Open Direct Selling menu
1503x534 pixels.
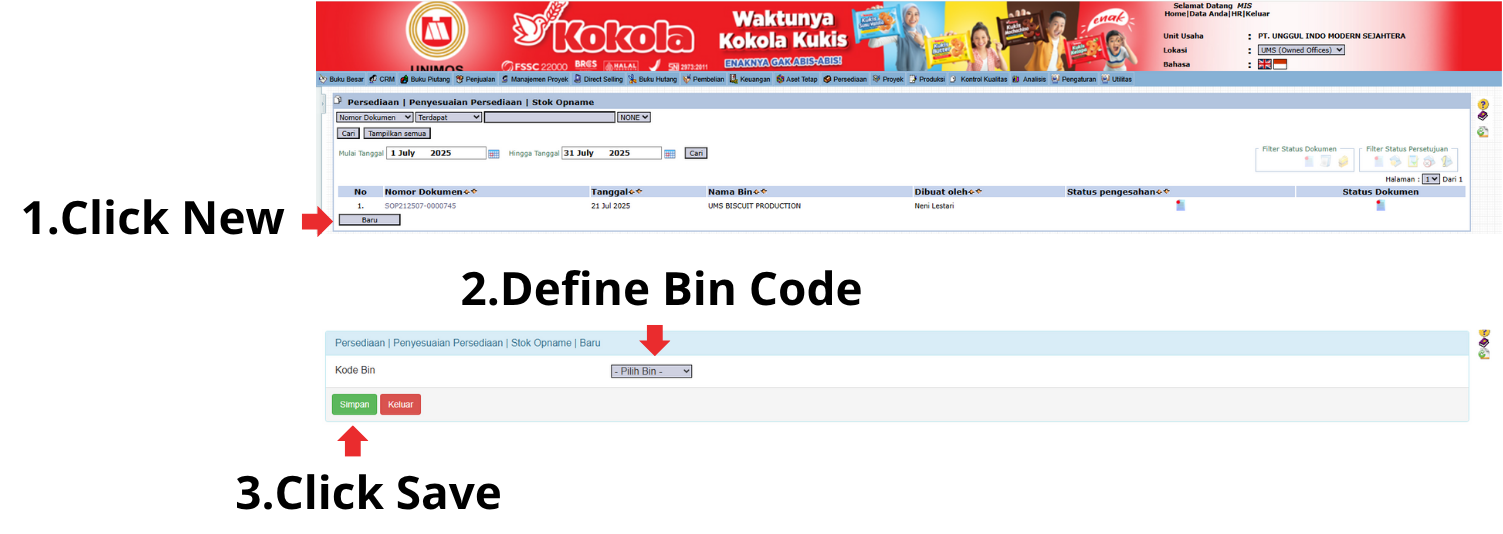[598, 79]
